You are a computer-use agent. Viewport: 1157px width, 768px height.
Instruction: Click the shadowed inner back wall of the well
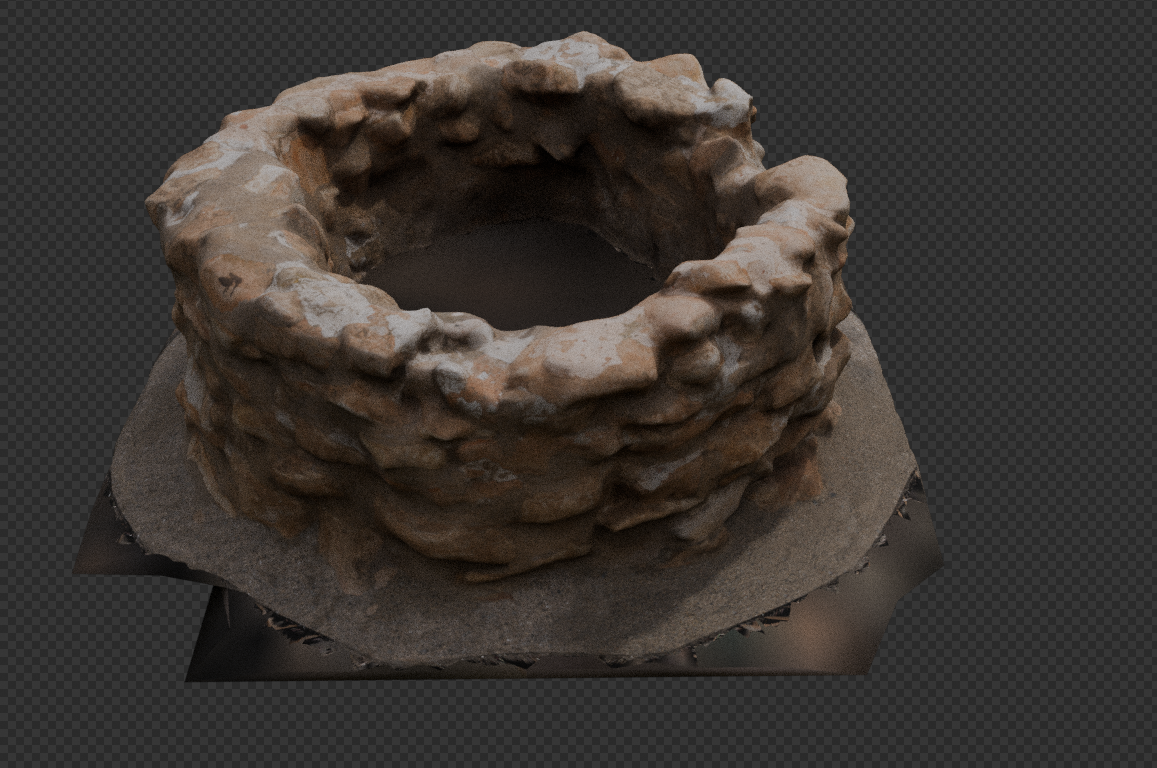(x=520, y=170)
